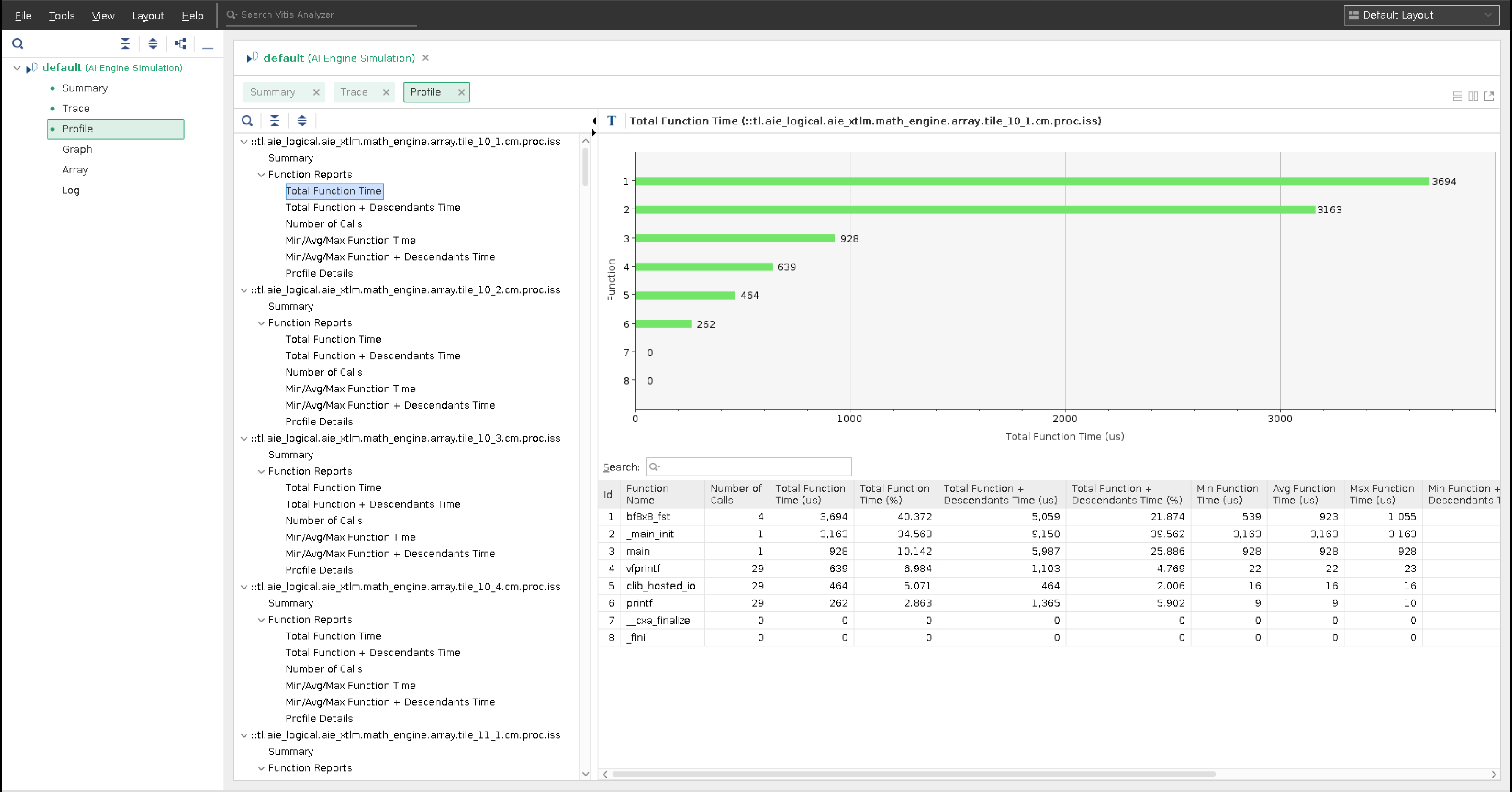
Task: Sort by Total Function Time (%) column header
Action: [x=894, y=494]
